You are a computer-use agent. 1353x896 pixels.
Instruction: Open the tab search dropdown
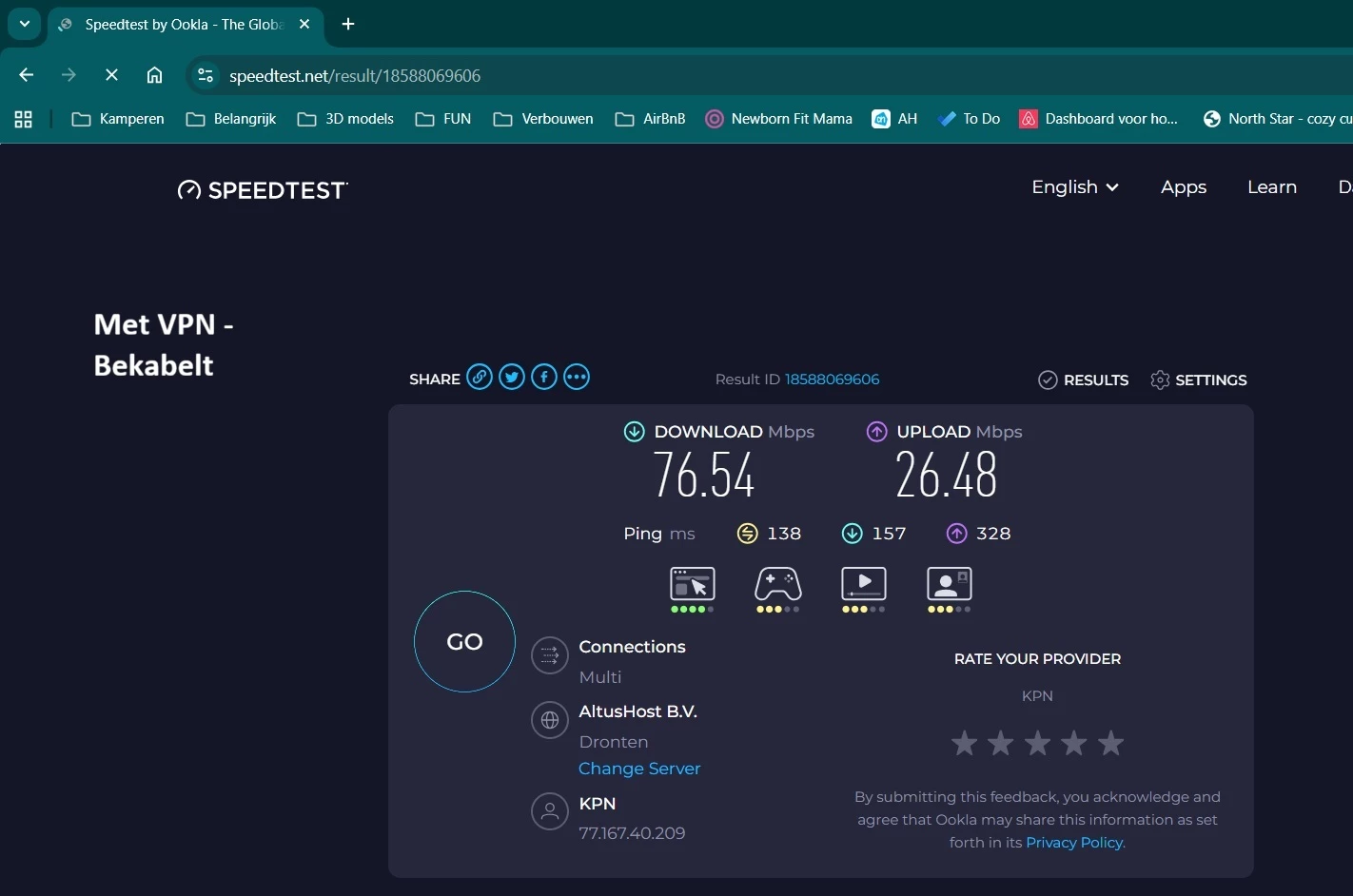pyautogui.click(x=25, y=25)
